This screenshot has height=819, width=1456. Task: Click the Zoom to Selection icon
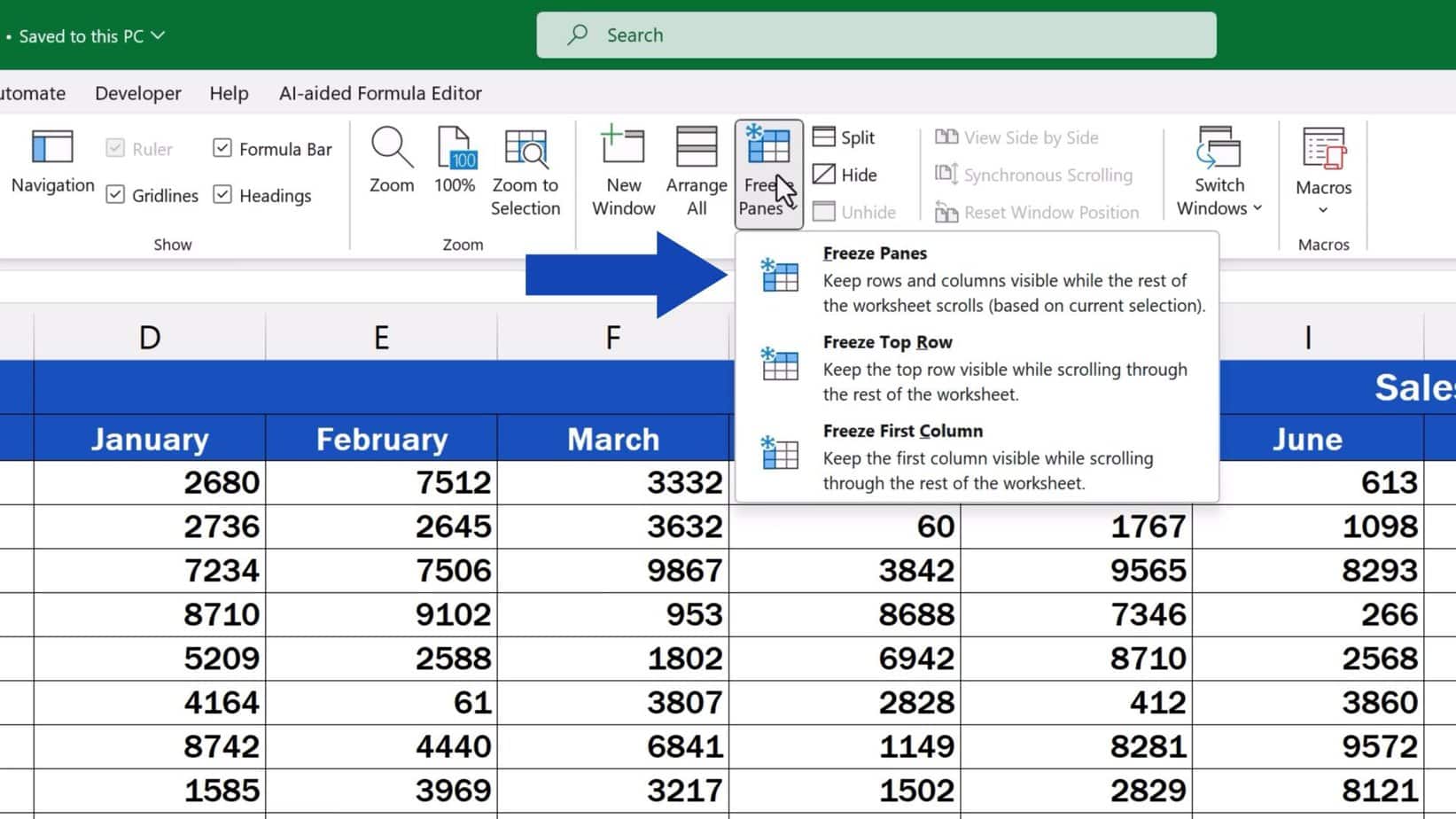click(x=526, y=149)
